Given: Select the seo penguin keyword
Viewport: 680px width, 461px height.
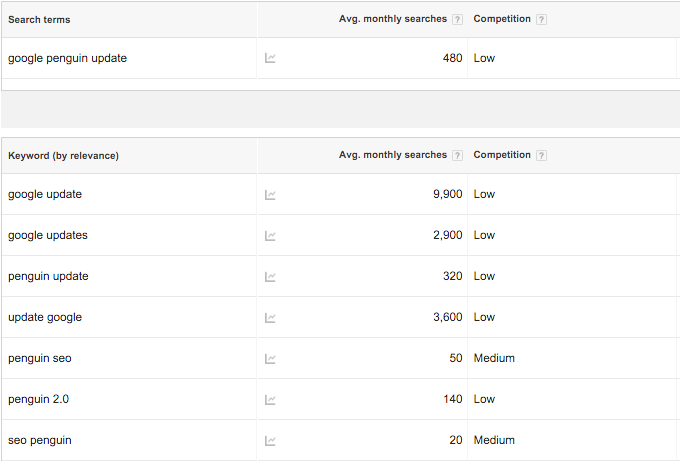Looking at the screenshot, I should [x=39, y=440].
